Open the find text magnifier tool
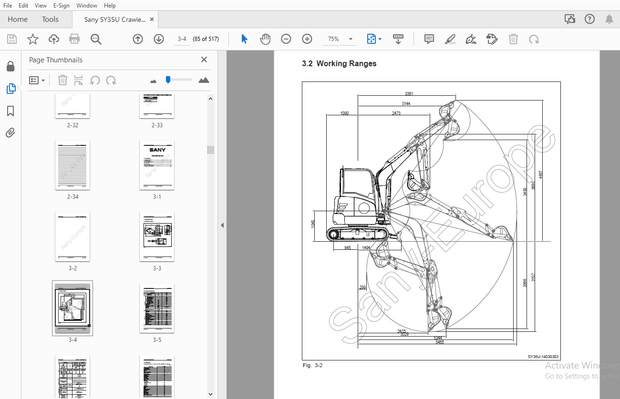 (96, 39)
